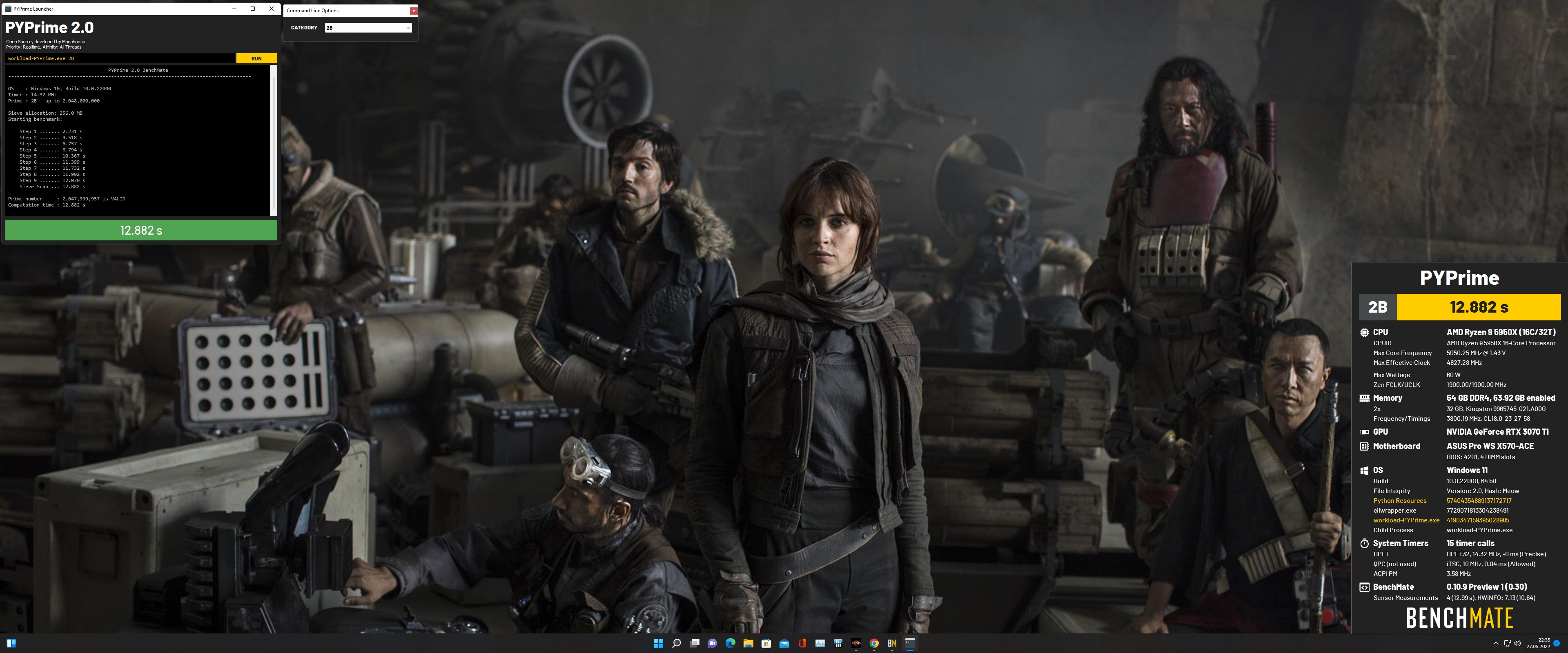Viewport: 1568px width, 653px height.
Task: Click the OS Windows logo in BenchMate panel
Action: (x=1364, y=471)
